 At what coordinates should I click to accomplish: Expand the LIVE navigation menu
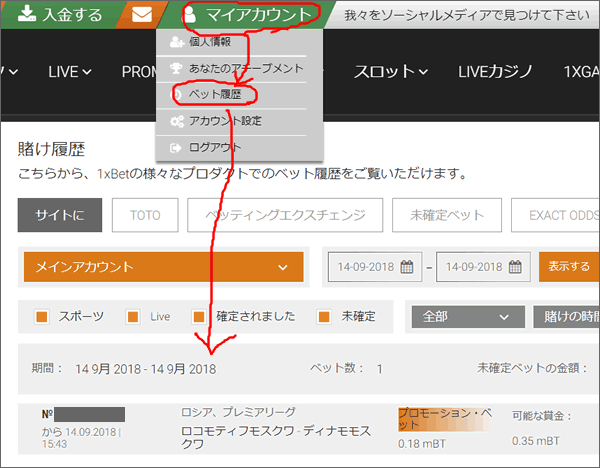pos(70,72)
